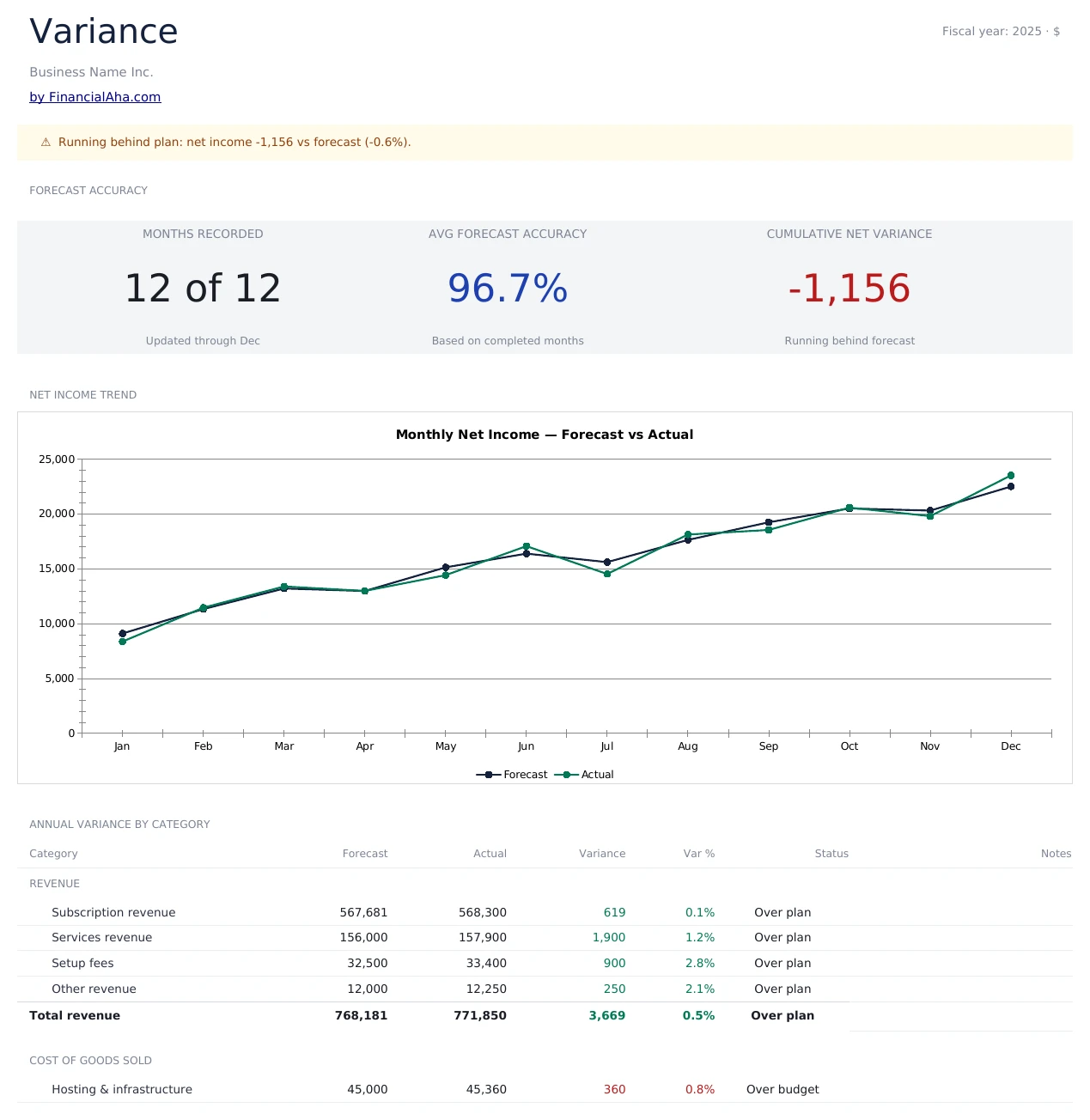The width and height of the screenshot is (1090, 1120).
Task: Expand the COST OF GOODS SOLD section
Action: 90,1060
